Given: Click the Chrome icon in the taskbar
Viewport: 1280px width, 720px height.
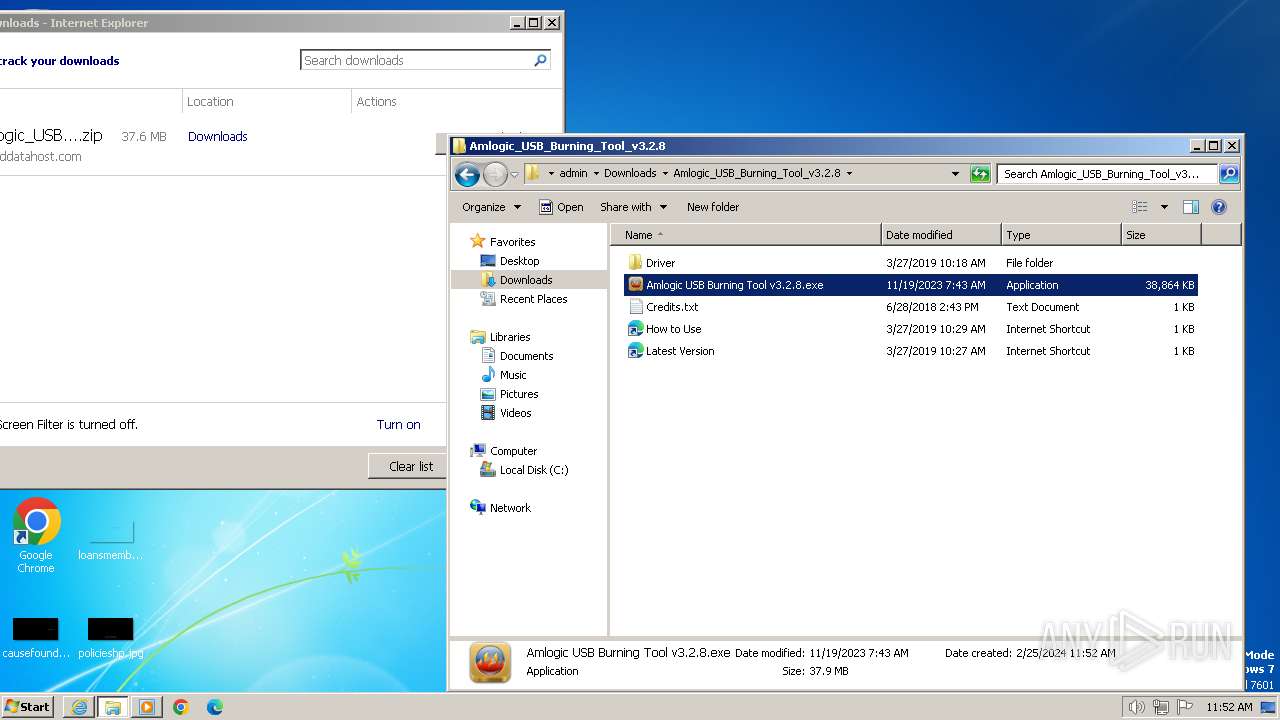Looking at the screenshot, I should [x=181, y=707].
